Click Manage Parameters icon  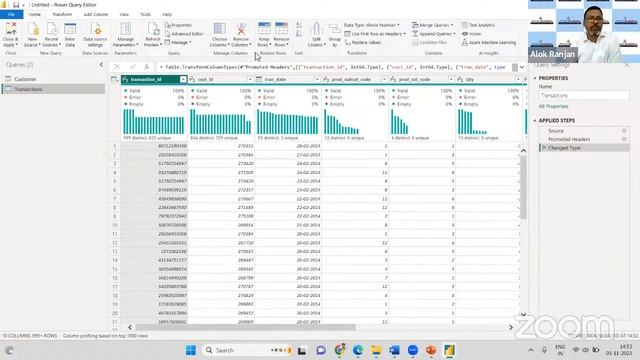[x=126, y=29]
